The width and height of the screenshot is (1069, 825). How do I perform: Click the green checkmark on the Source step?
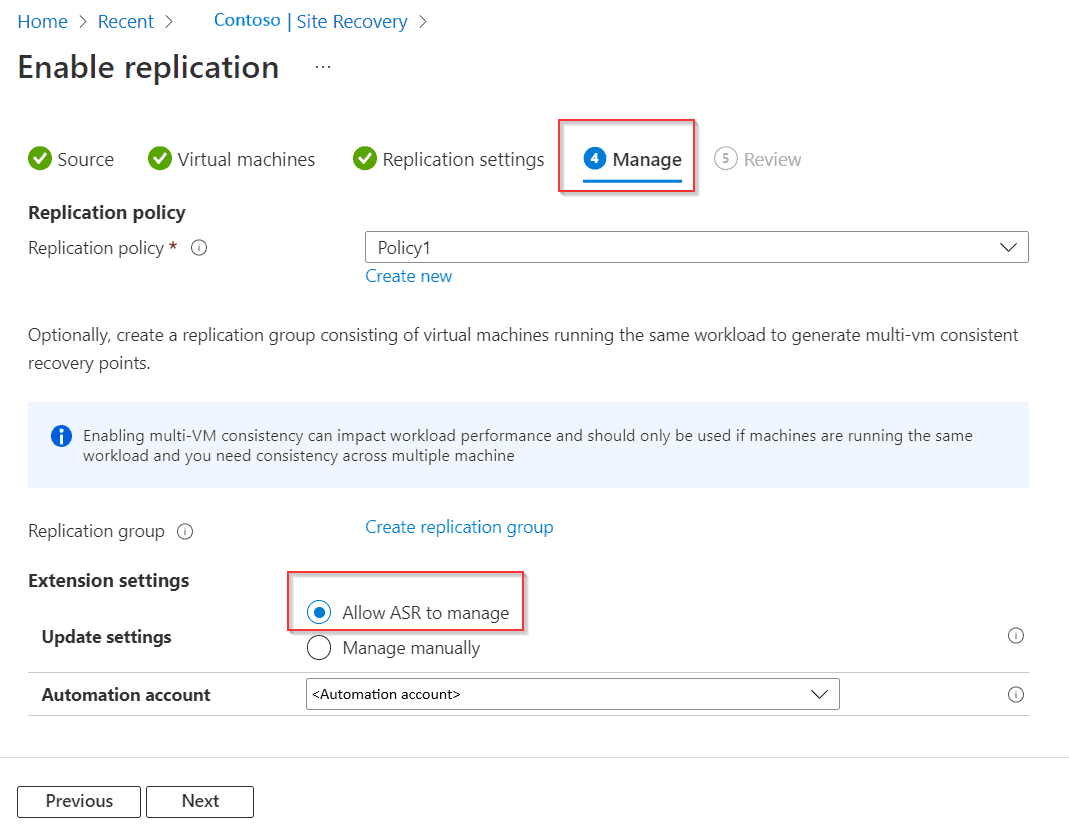tap(39, 158)
